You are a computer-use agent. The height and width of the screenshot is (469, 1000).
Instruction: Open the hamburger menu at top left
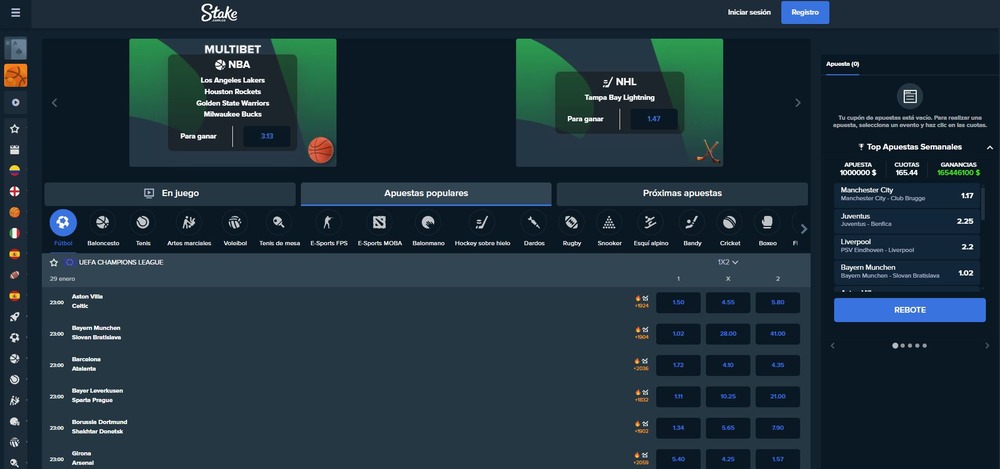click(x=15, y=13)
